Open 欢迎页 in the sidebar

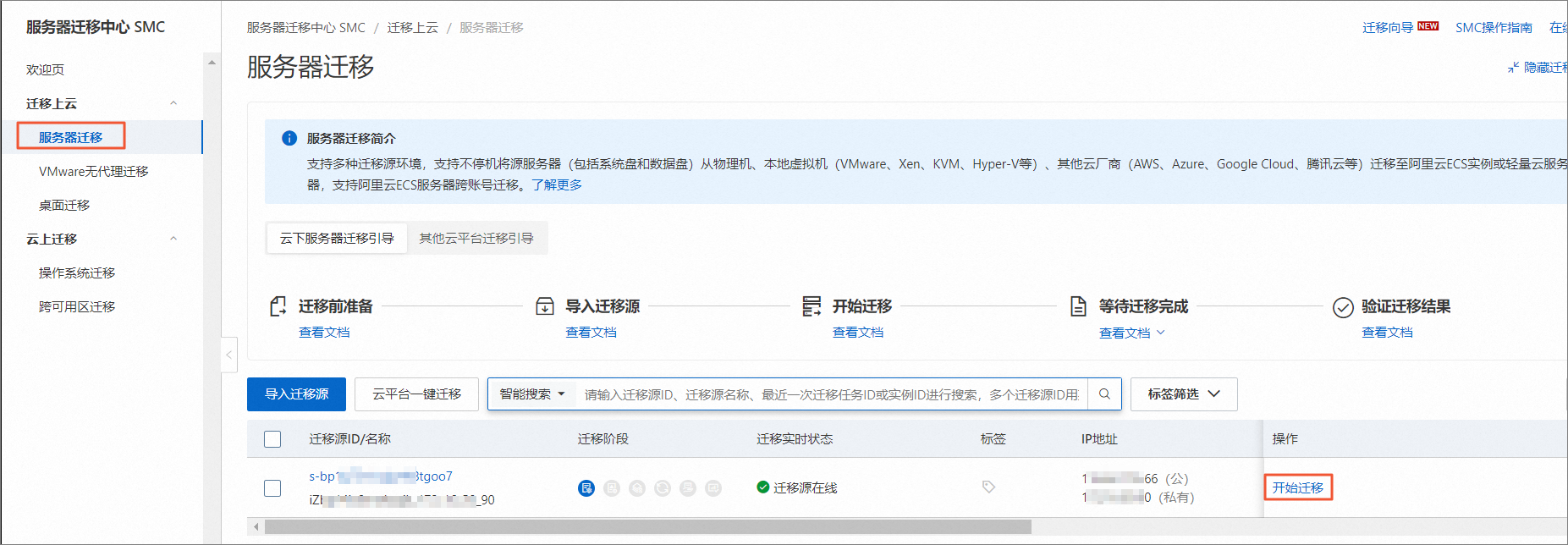(x=45, y=69)
